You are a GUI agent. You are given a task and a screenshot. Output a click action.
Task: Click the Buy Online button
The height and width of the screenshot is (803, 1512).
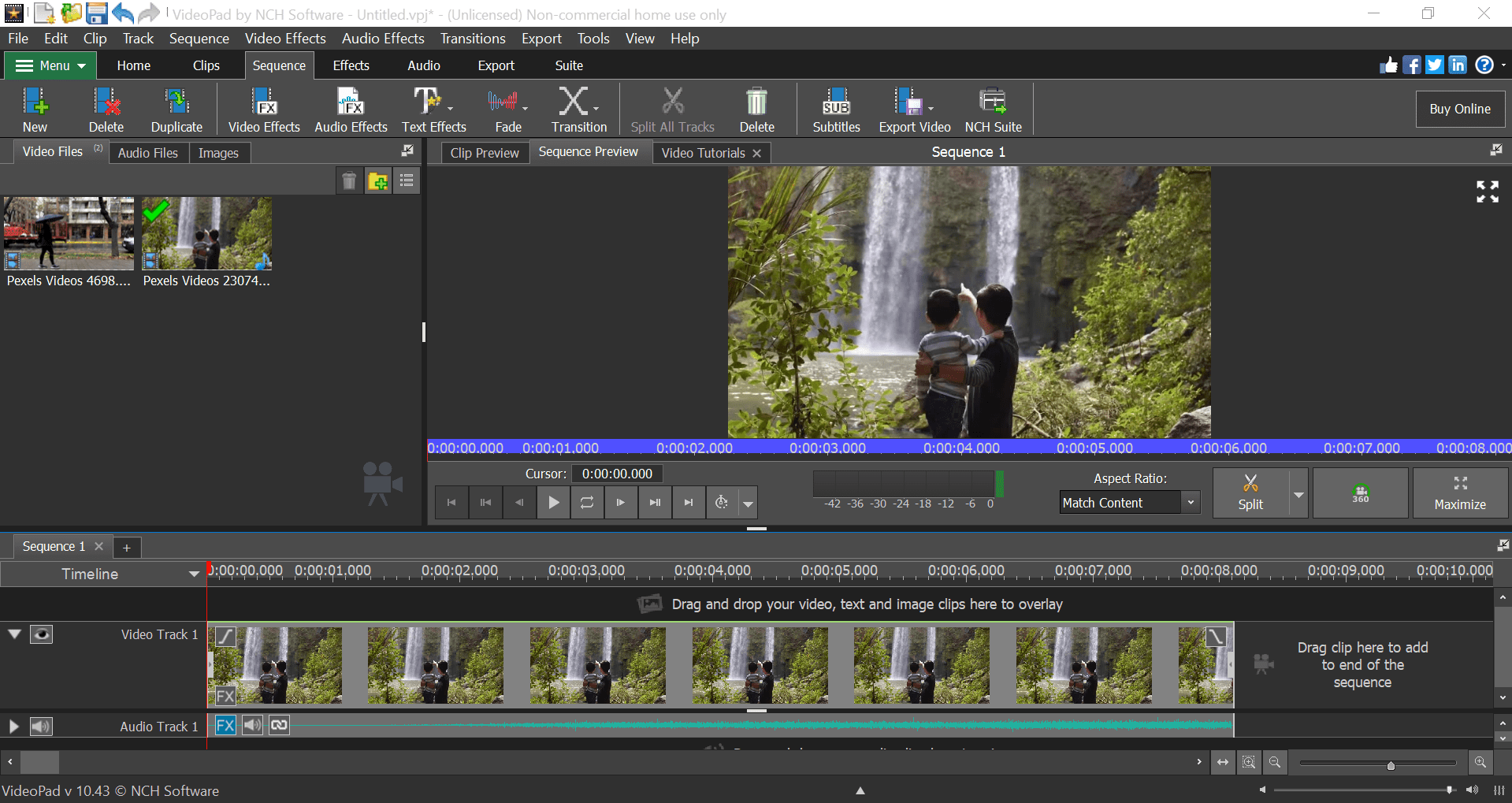pyautogui.click(x=1460, y=109)
